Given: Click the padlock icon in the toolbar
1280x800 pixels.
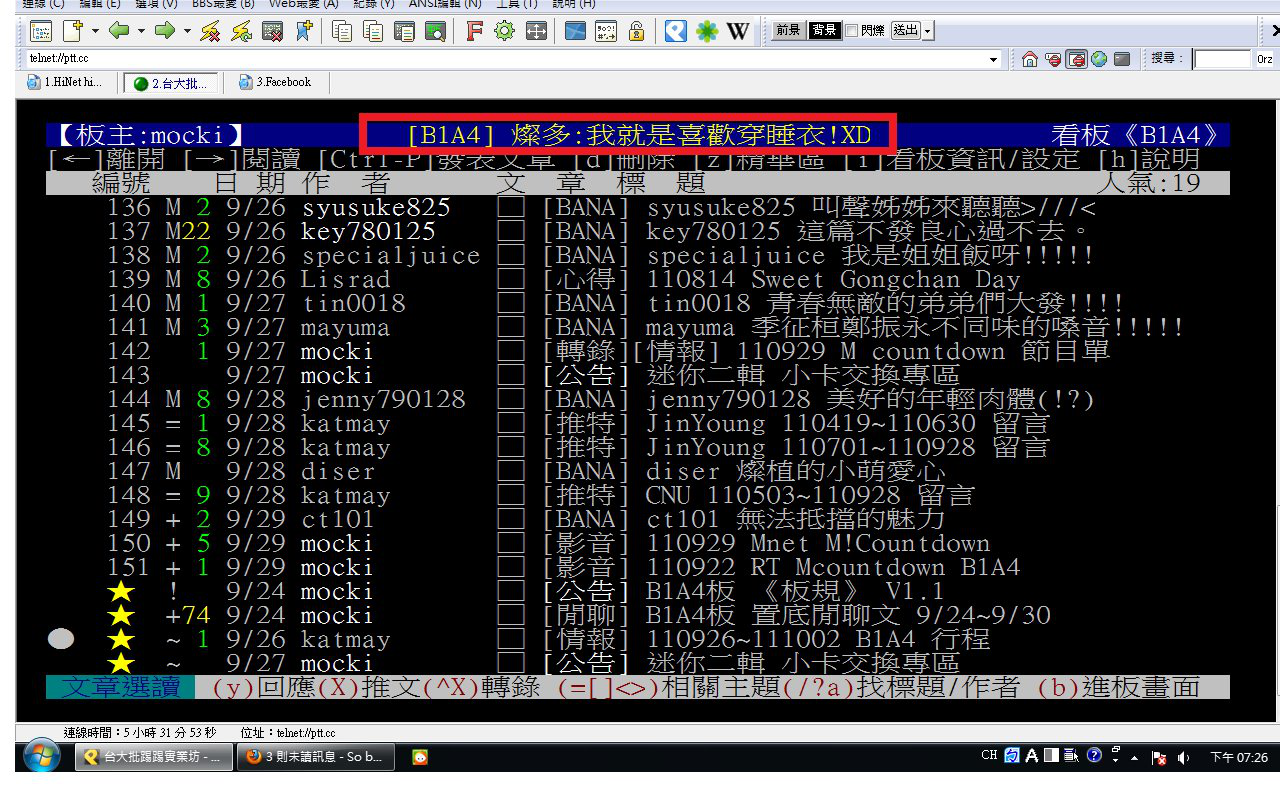Looking at the screenshot, I should pyautogui.click(x=636, y=31).
